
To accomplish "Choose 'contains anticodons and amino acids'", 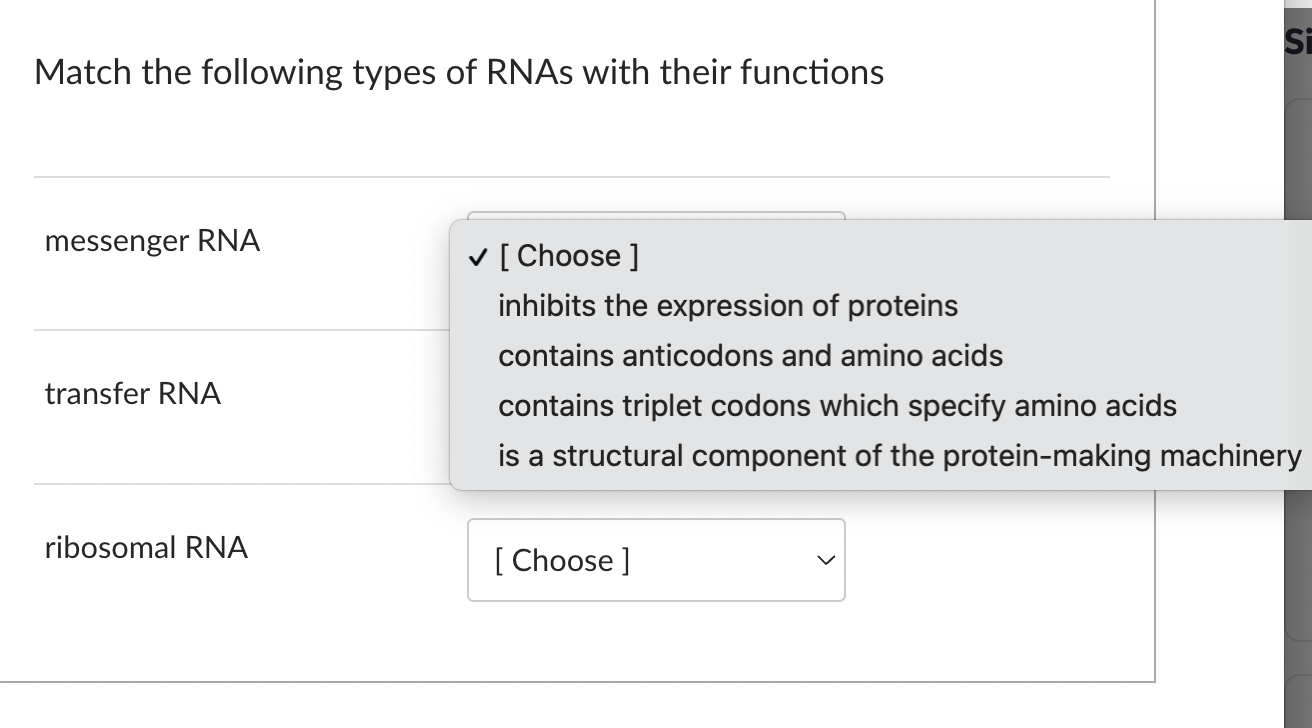I will 751,356.
